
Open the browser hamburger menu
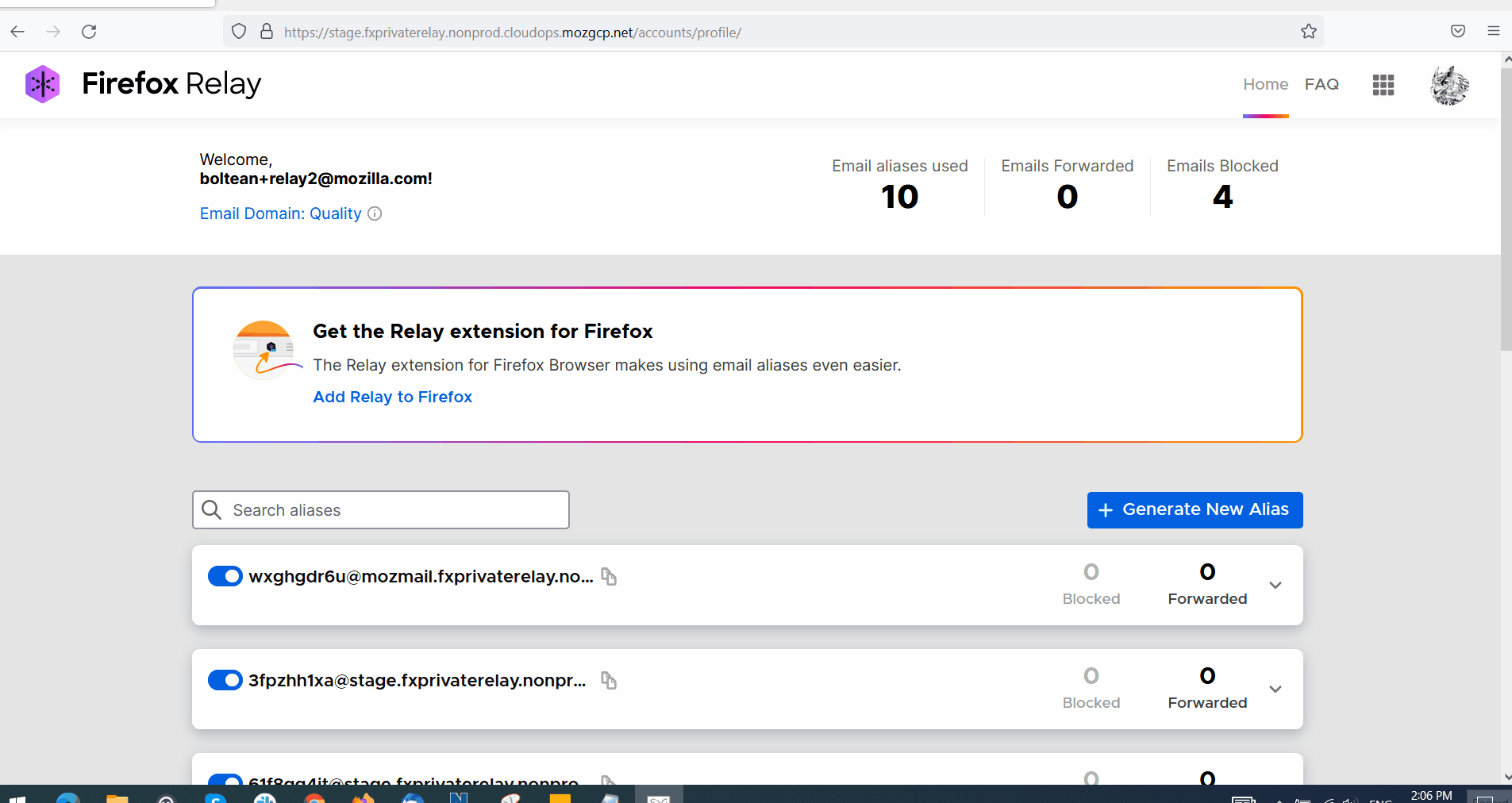[x=1494, y=32]
